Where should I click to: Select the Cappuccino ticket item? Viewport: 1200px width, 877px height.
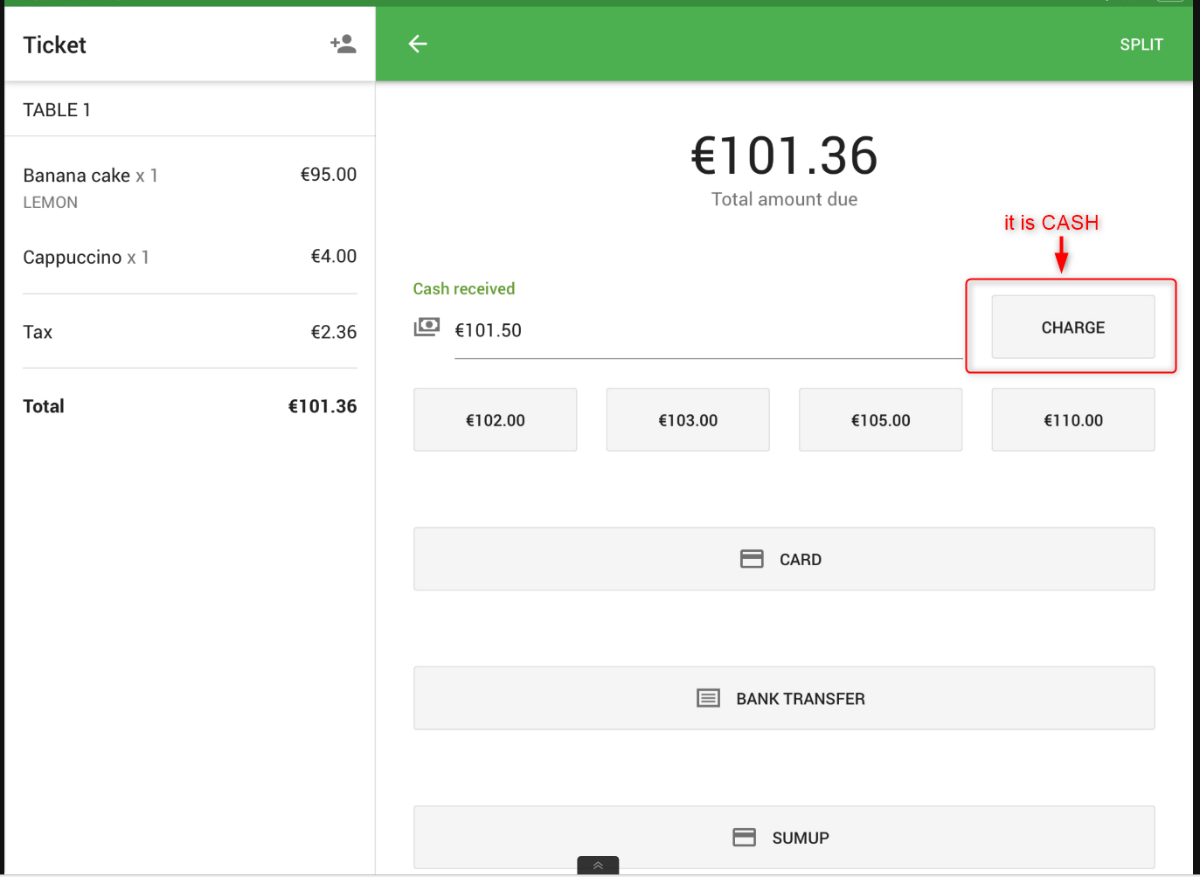[190, 257]
